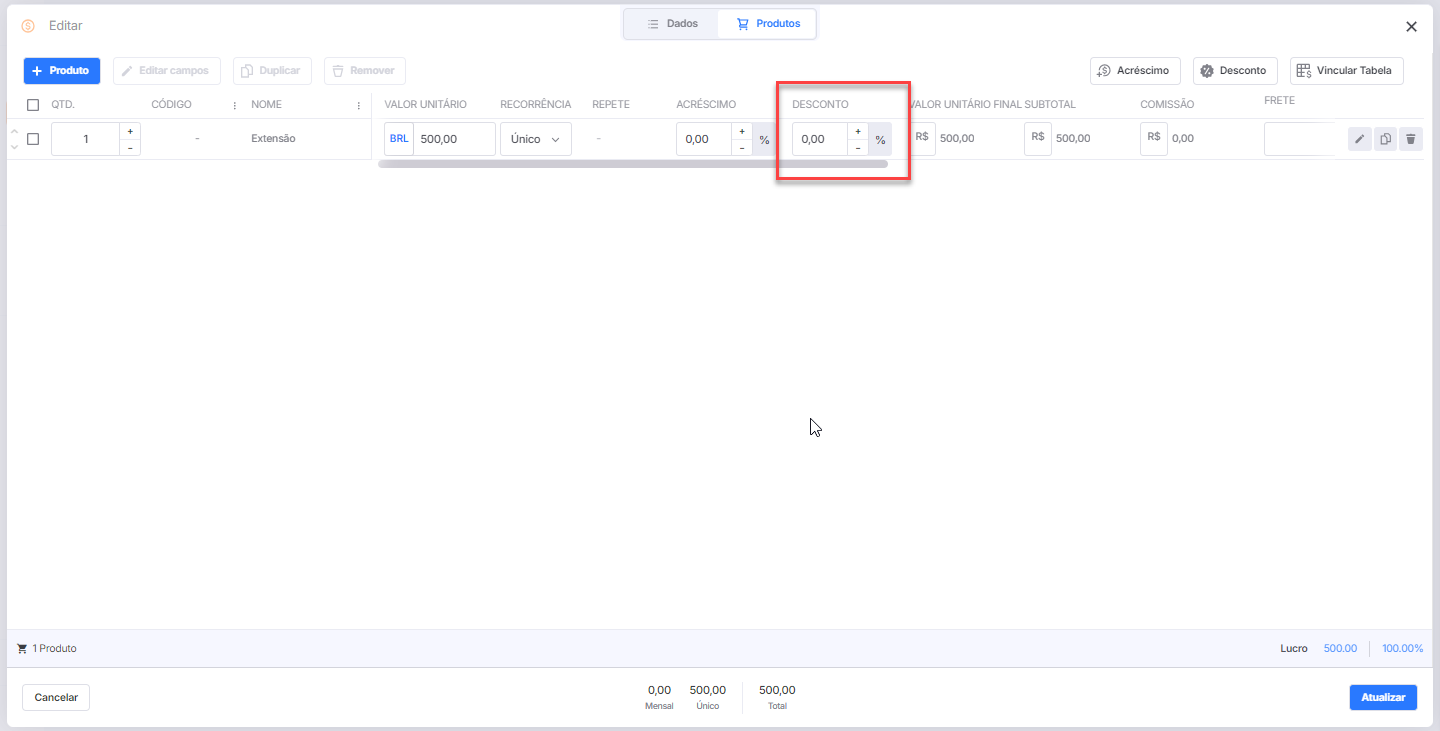This screenshot has width=1440, height=731.
Task: Increase quantity with the plus stepper
Action: 130,131
